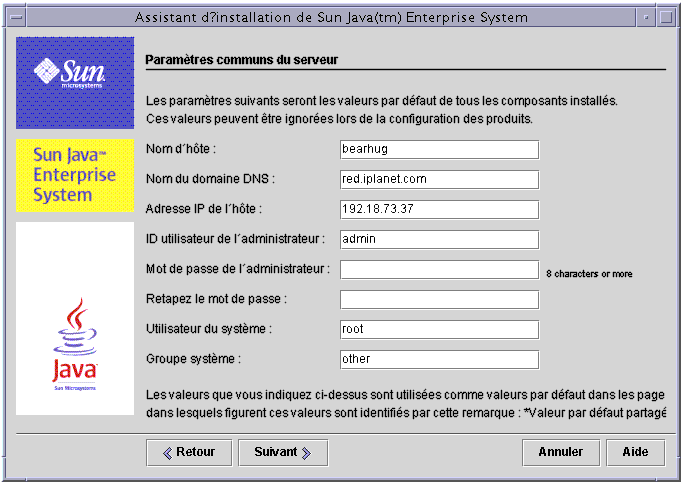Screen dimensions: 684x484
Task: Click the 'Nom du domaine DNS :' label
Action: (210, 179)
